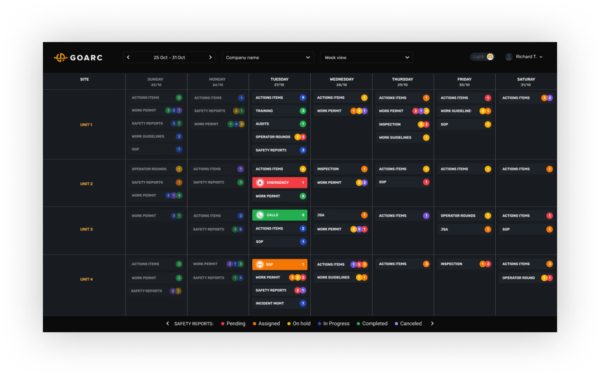The image size is (600, 376).
Task: Open JSA item in Unit 3 Friday
Action: (465, 229)
